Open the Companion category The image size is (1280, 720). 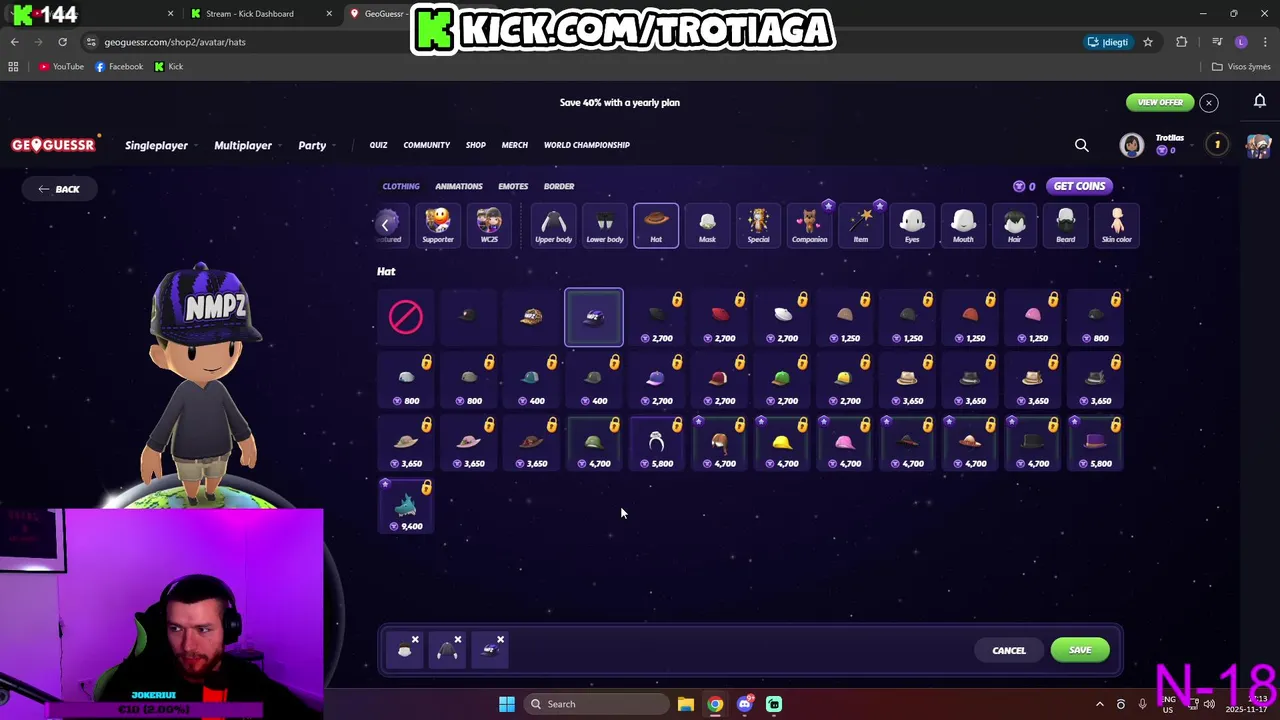tap(809, 225)
